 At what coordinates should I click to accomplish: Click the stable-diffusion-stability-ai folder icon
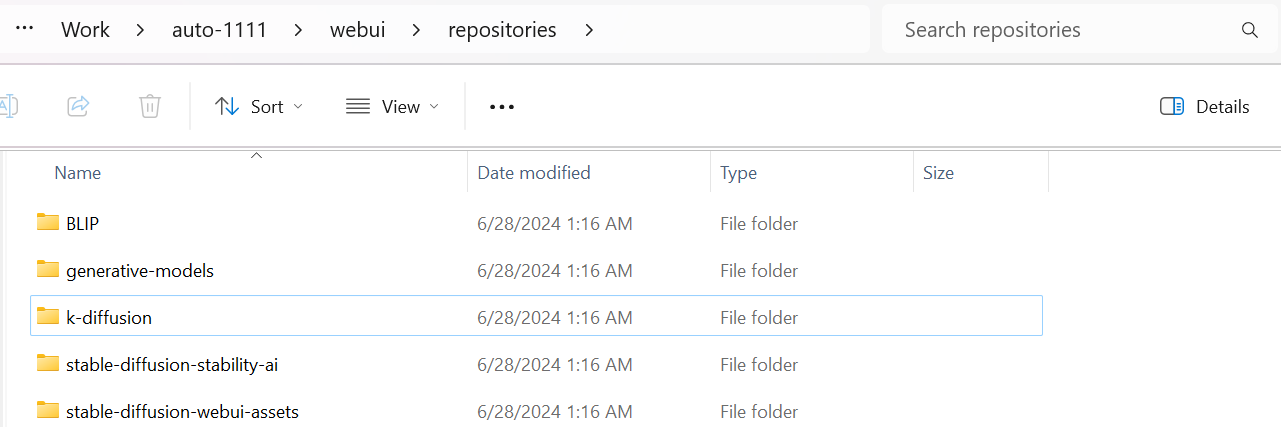click(48, 364)
